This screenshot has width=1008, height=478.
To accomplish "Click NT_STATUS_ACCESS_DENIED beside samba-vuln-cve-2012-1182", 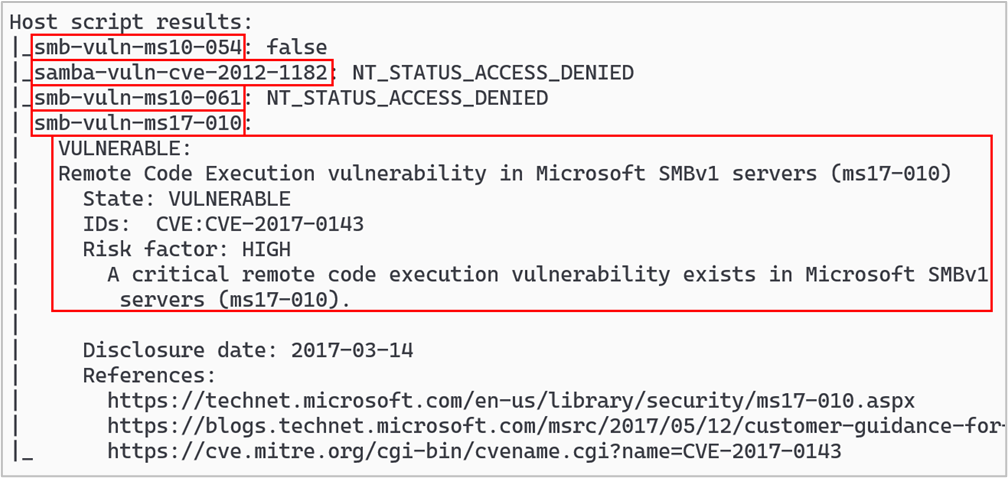I will pos(492,73).
